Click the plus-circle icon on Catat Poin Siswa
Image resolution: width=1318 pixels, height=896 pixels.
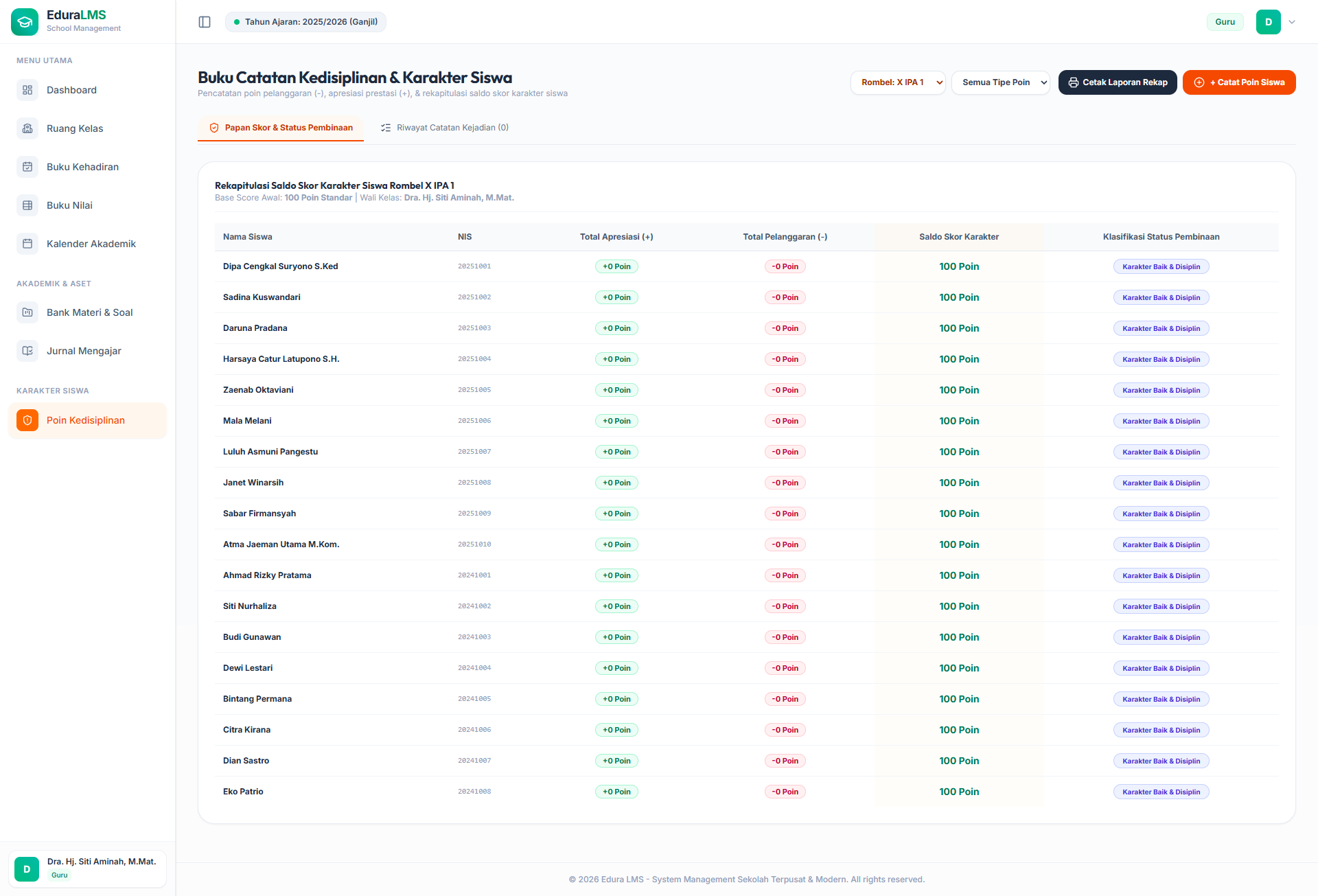(1199, 82)
